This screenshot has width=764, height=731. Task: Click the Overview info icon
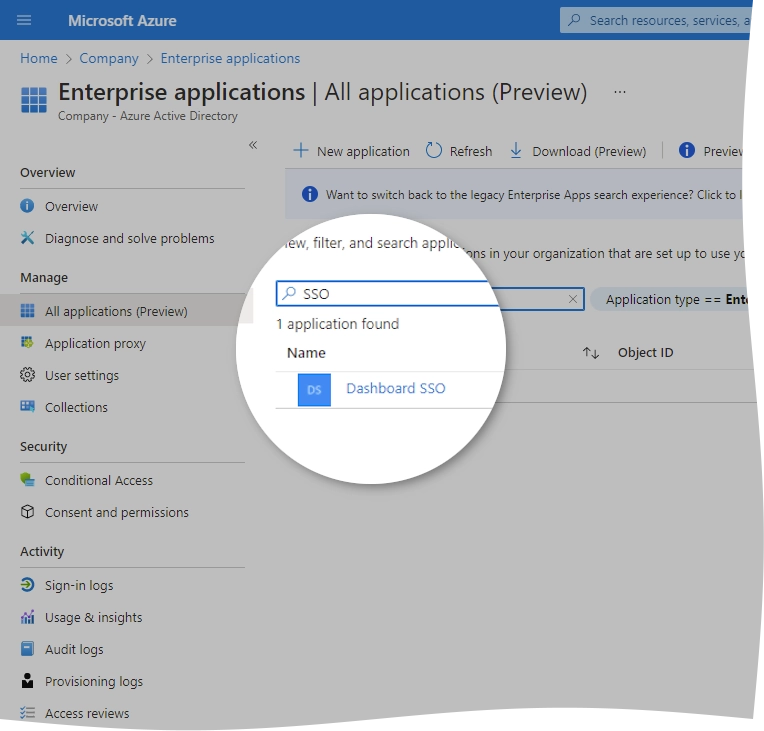tap(27, 206)
